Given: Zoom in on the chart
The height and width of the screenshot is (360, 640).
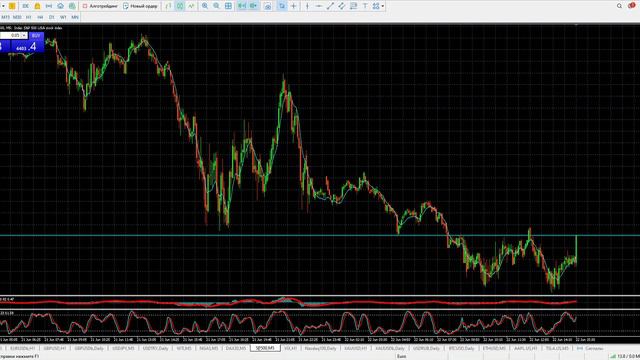Looking at the screenshot, I should coord(205,6).
